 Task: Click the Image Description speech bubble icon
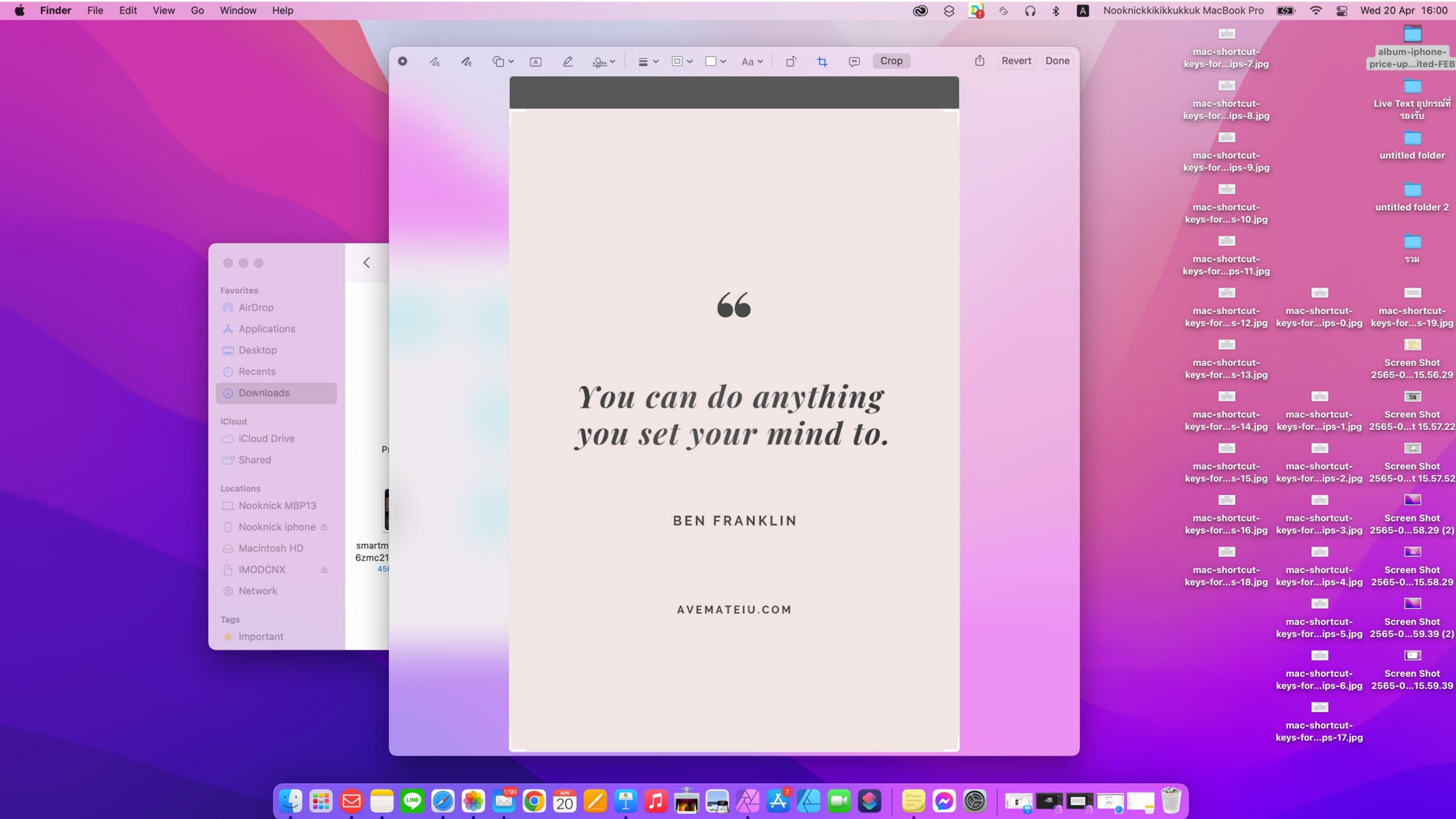[854, 61]
